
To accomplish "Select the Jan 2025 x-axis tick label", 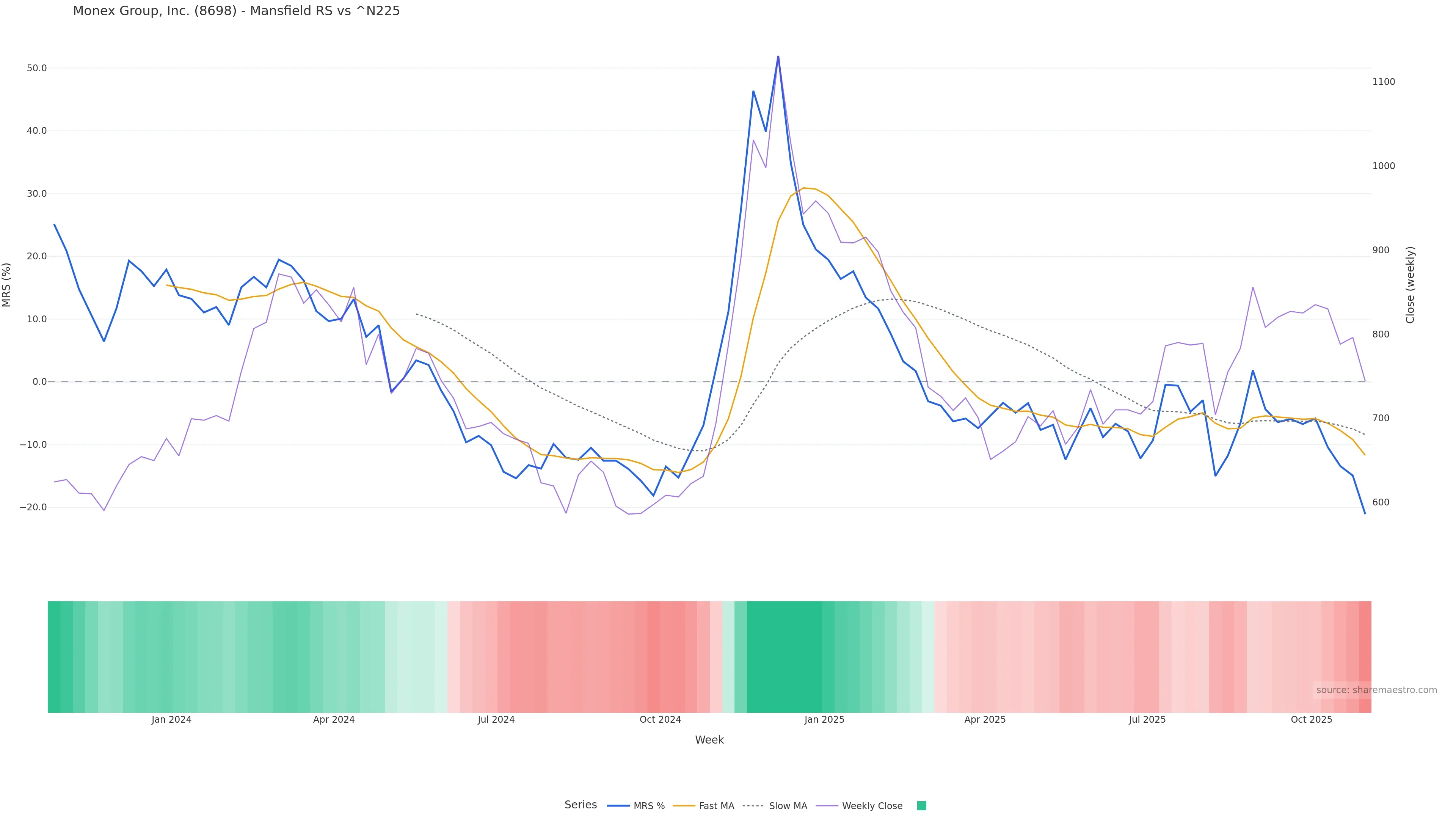I will pos(824,720).
